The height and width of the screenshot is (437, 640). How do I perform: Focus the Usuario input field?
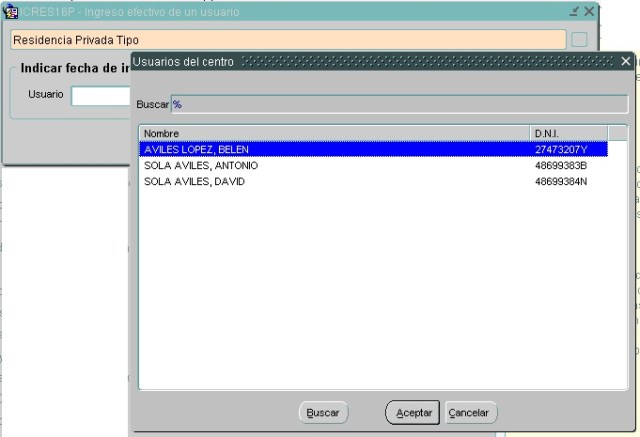[x=100, y=95]
